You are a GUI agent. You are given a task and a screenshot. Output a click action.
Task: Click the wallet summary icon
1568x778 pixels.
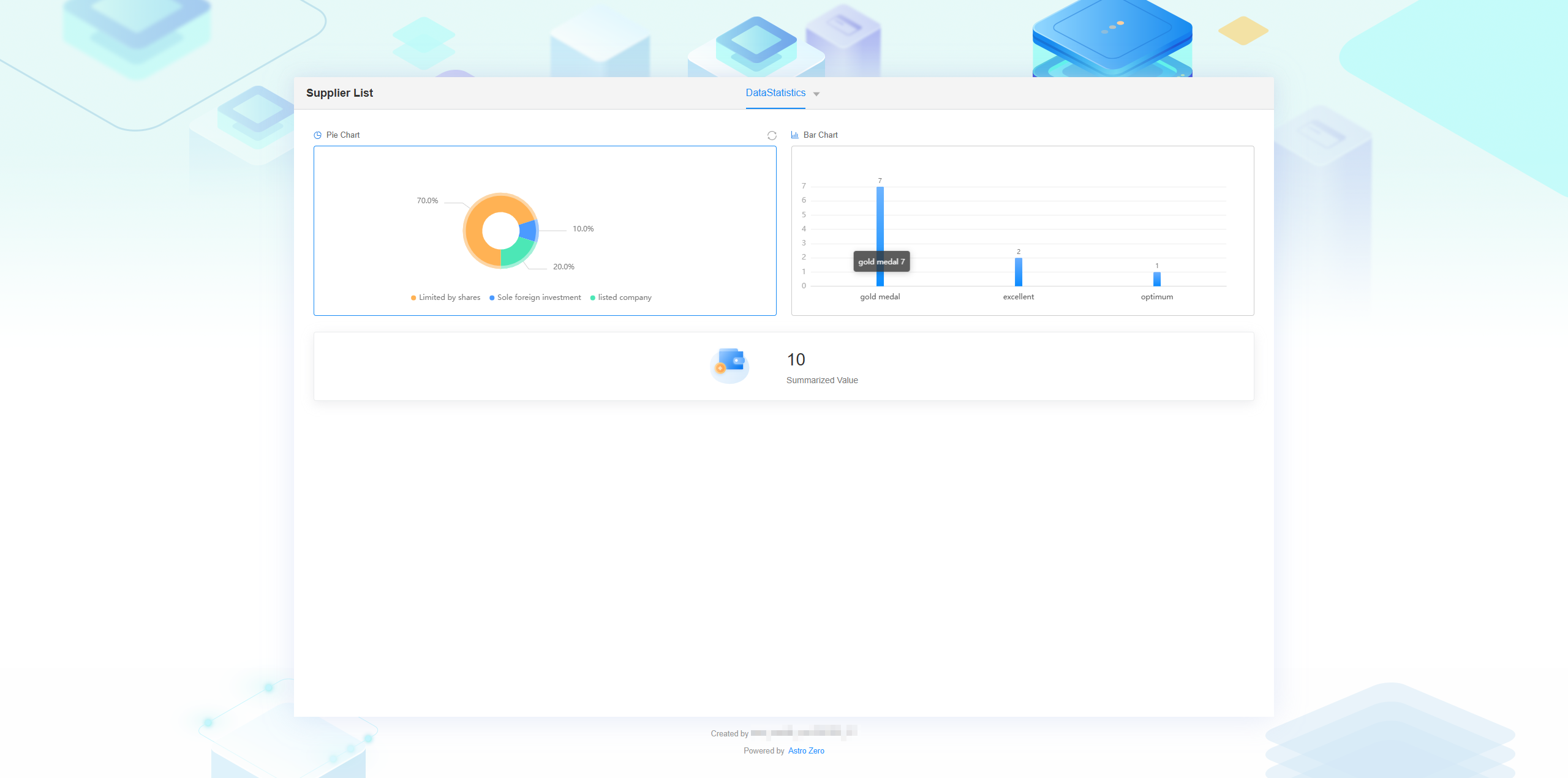pyautogui.click(x=729, y=365)
